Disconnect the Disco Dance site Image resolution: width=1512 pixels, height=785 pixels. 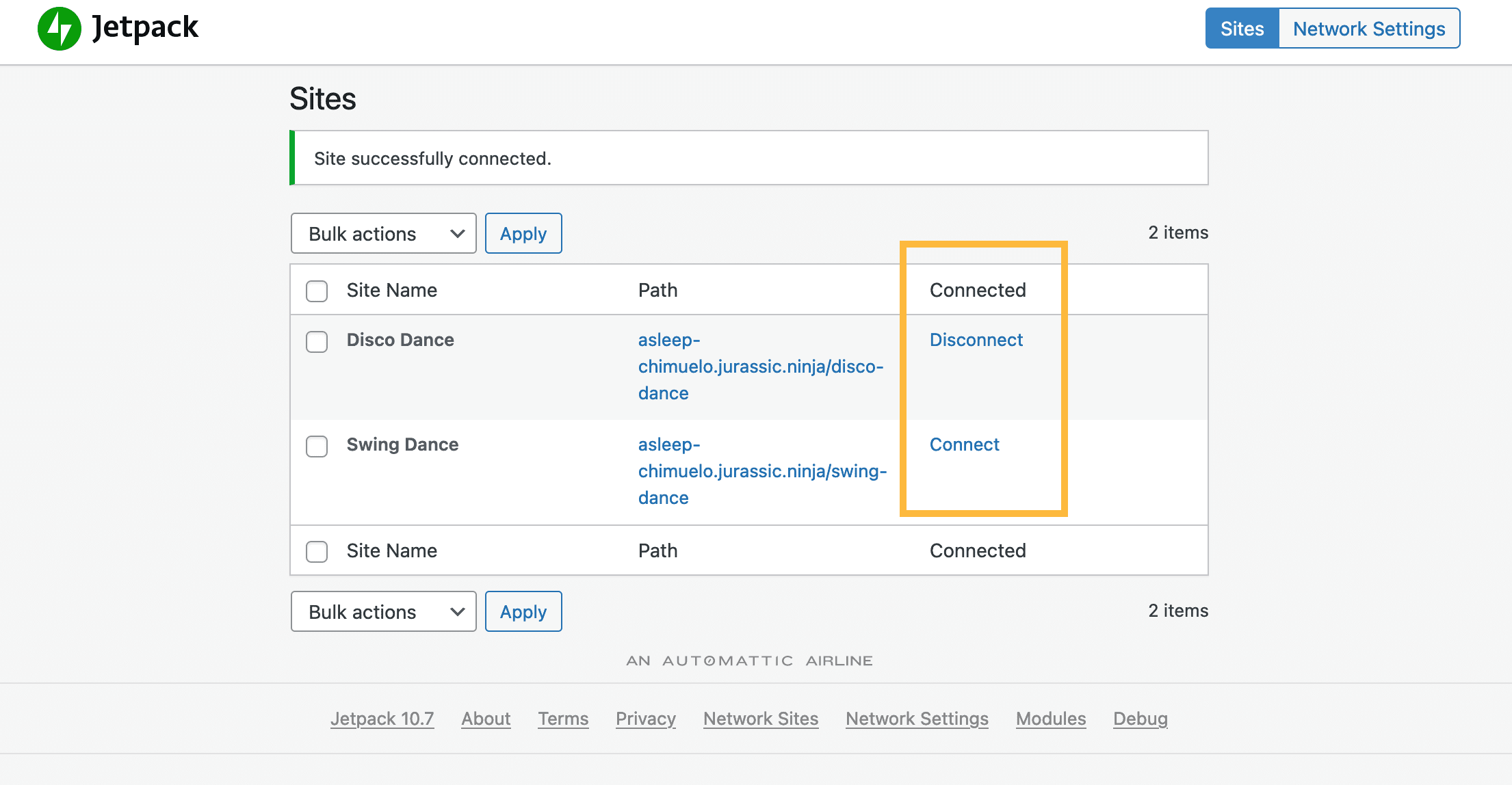click(x=976, y=340)
